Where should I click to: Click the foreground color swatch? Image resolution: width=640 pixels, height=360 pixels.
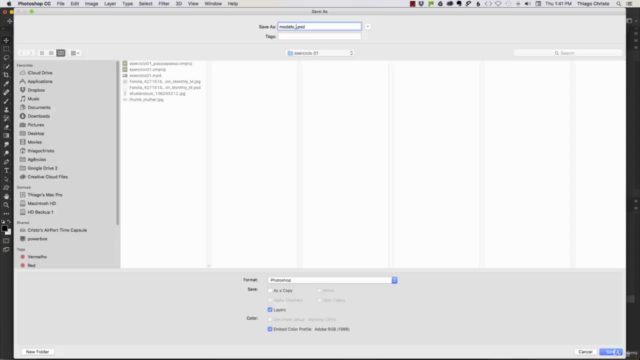4,229
